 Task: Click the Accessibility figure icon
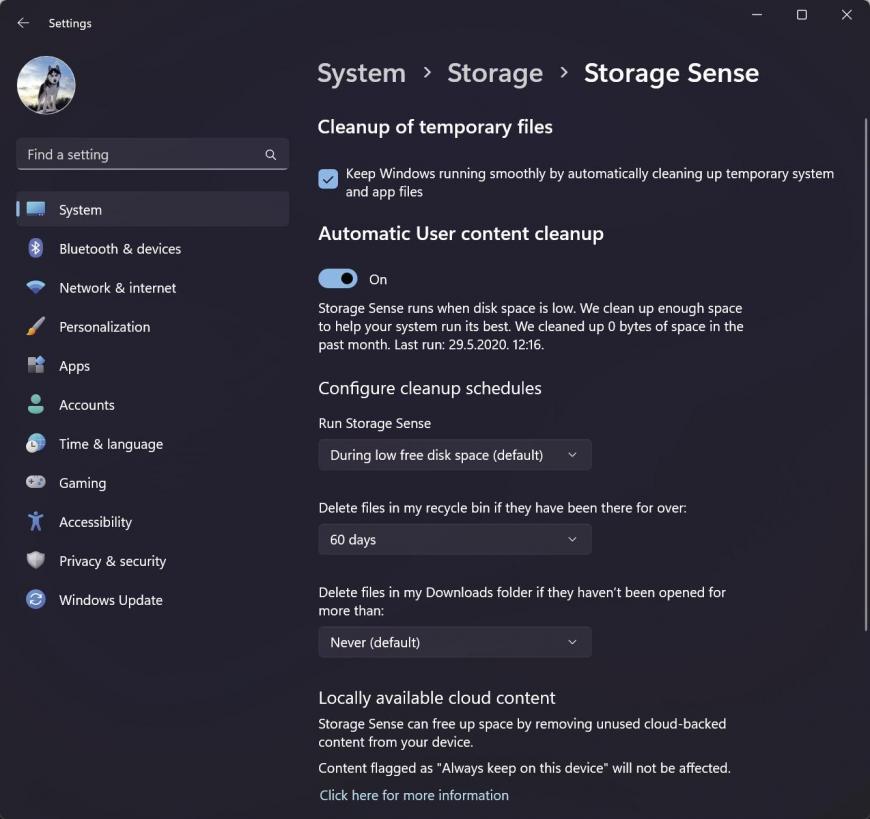(x=36, y=521)
